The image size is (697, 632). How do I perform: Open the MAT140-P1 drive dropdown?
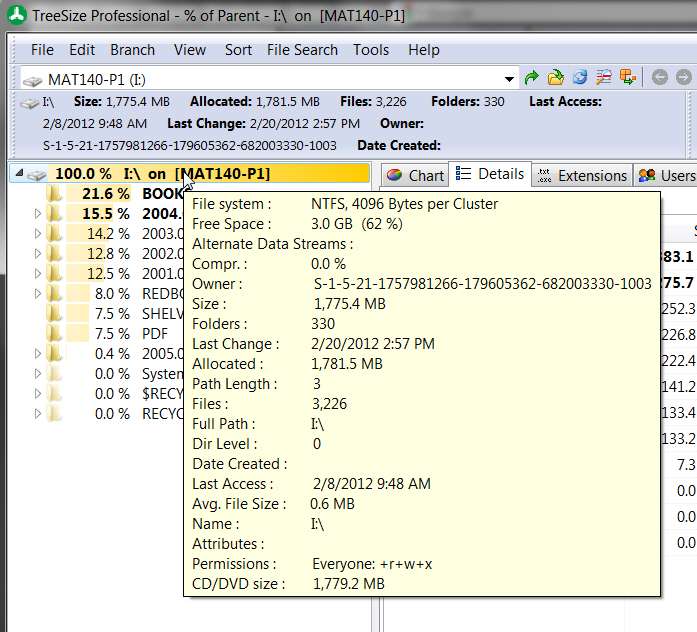point(509,80)
